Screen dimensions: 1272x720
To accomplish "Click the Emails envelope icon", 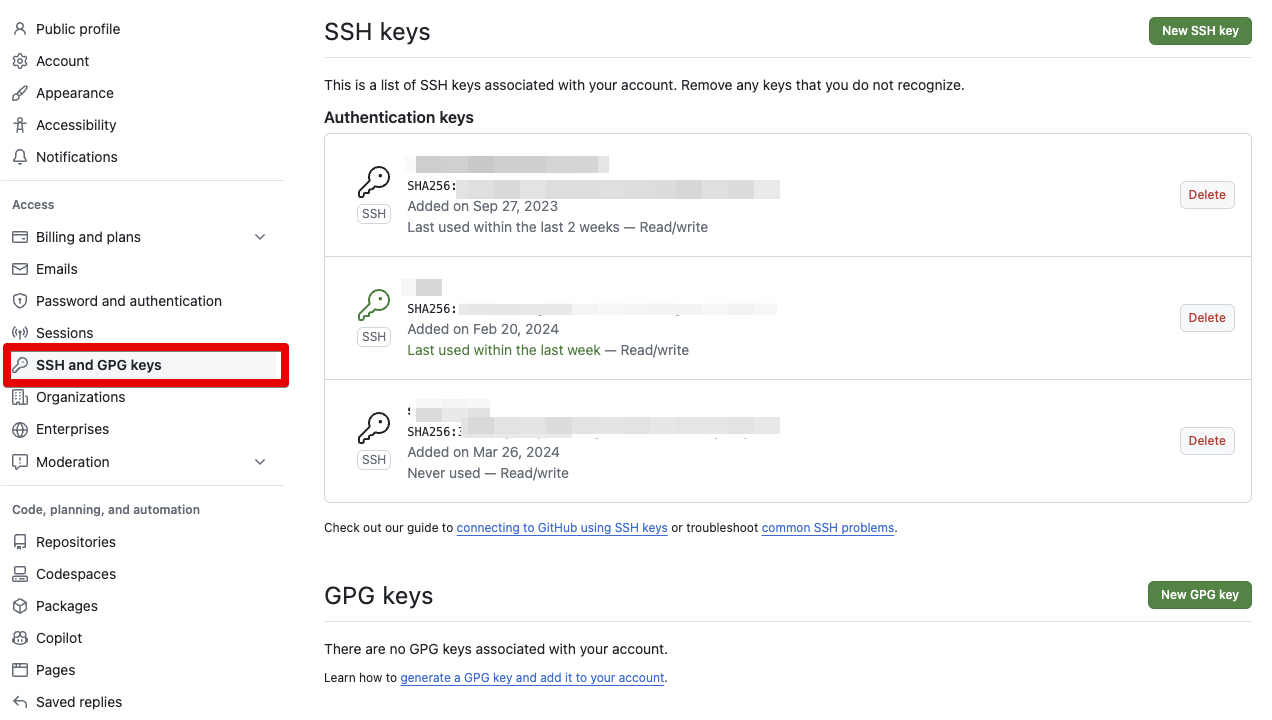I will click(21, 269).
